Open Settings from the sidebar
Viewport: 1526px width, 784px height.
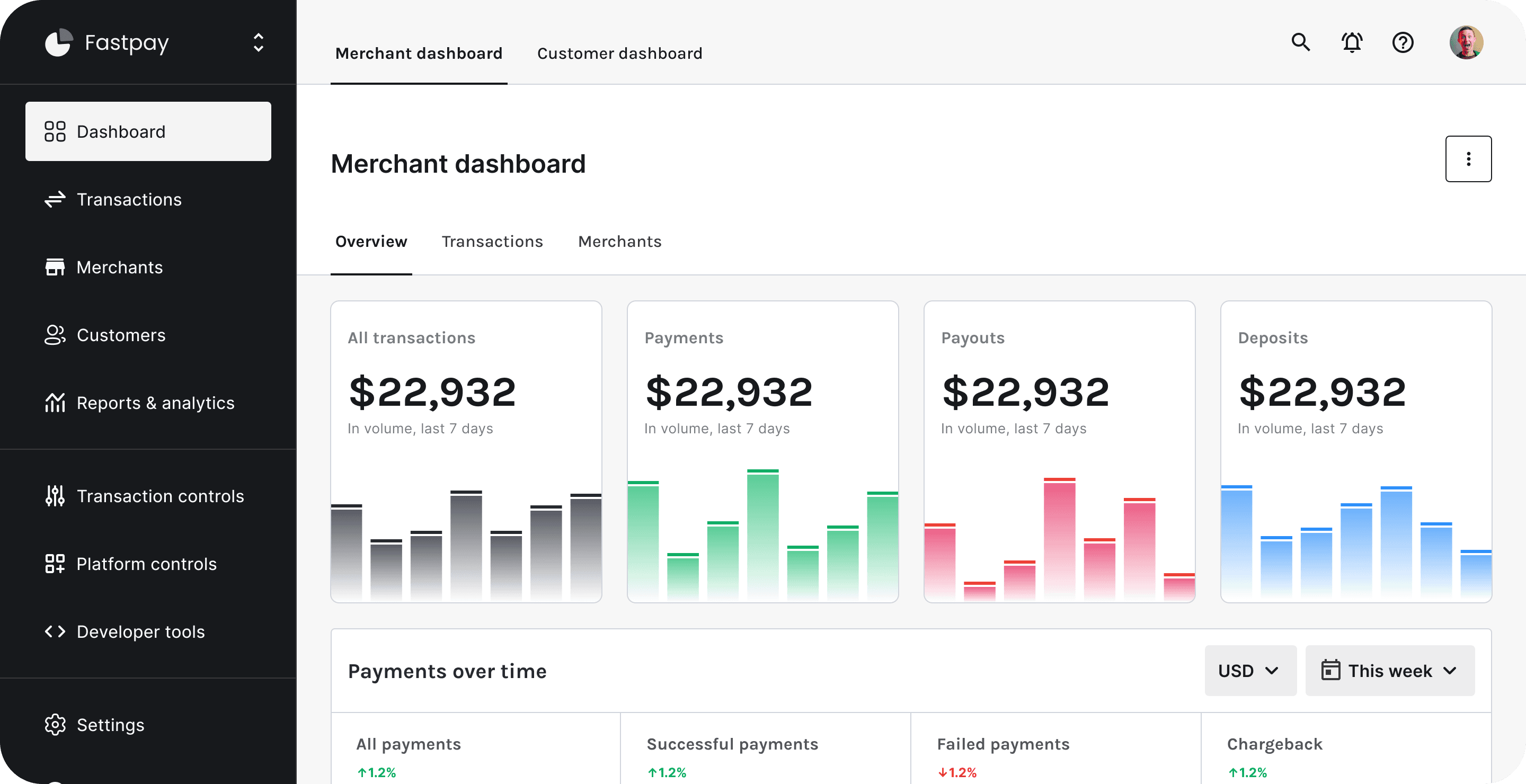(110, 725)
